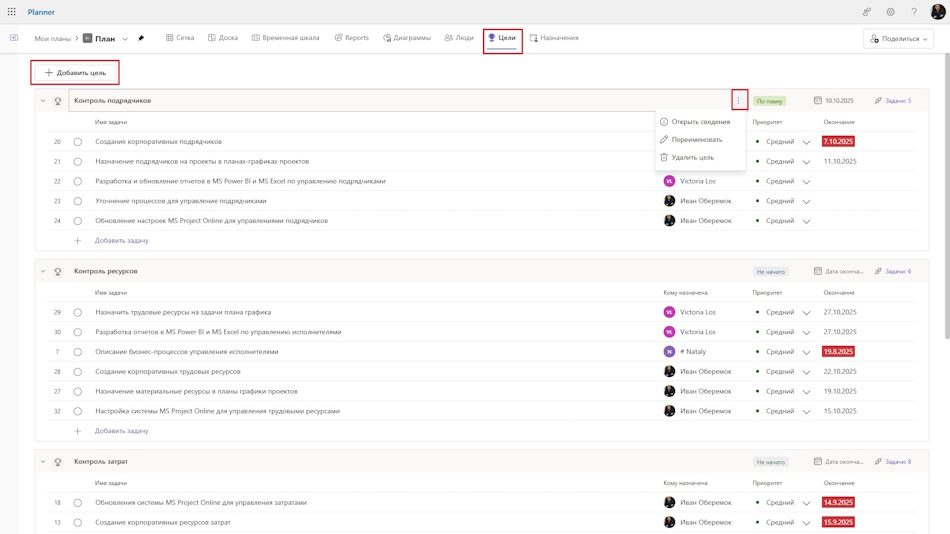The height and width of the screenshot is (534, 950).
Task: Open the Диаграммы tab
Action: click(407, 38)
